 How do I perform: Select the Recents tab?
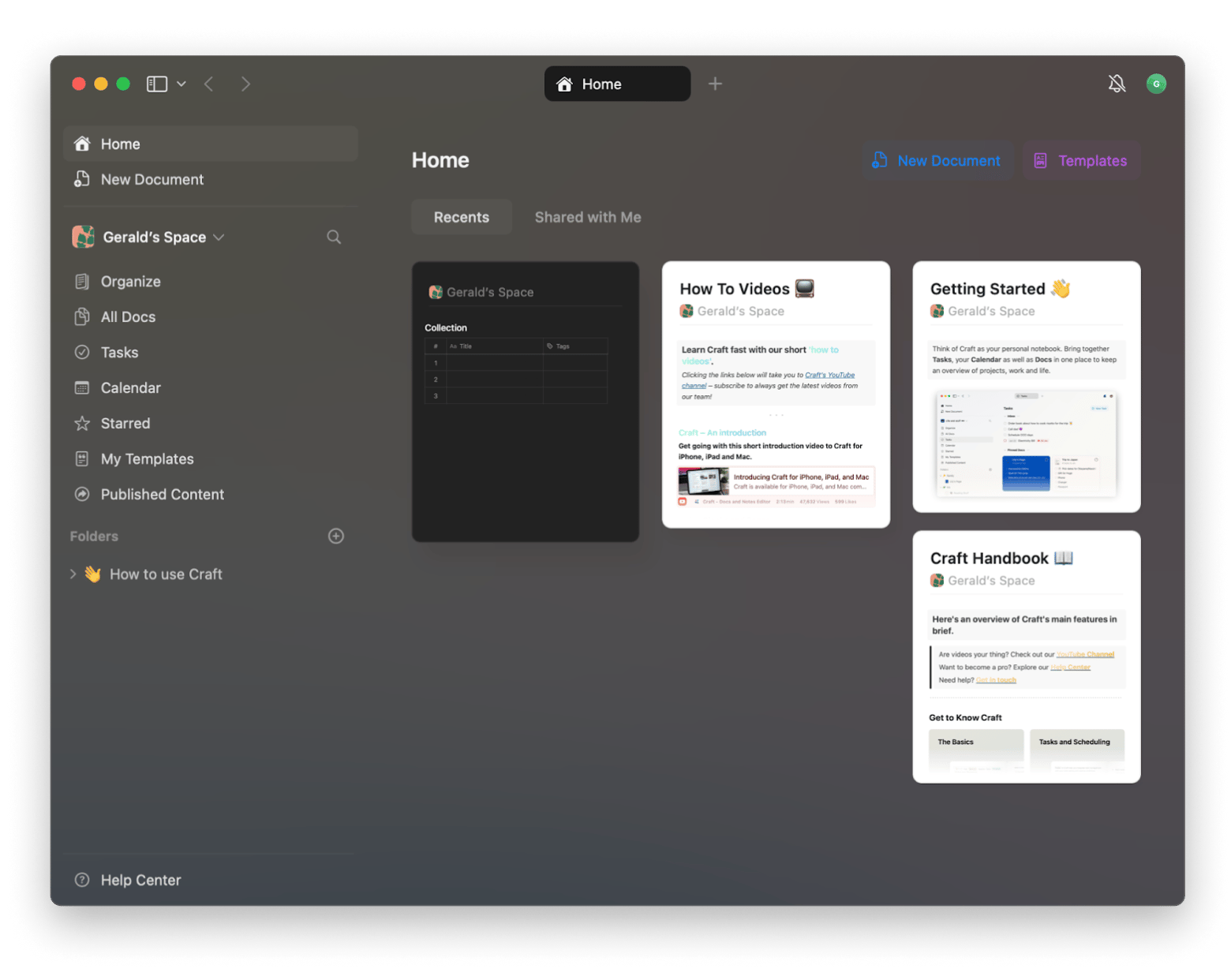click(x=461, y=217)
